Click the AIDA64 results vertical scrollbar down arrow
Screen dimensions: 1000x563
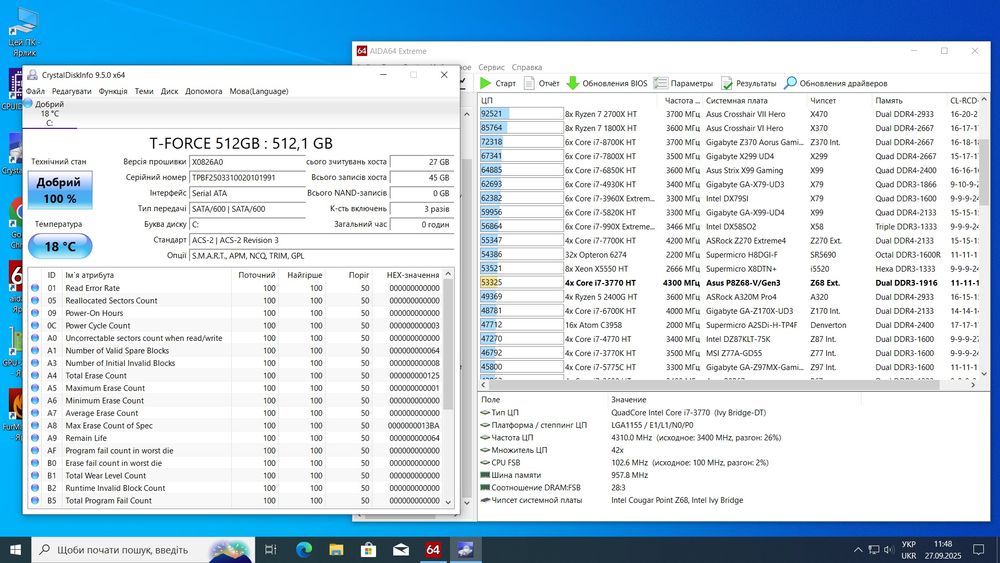point(984,374)
